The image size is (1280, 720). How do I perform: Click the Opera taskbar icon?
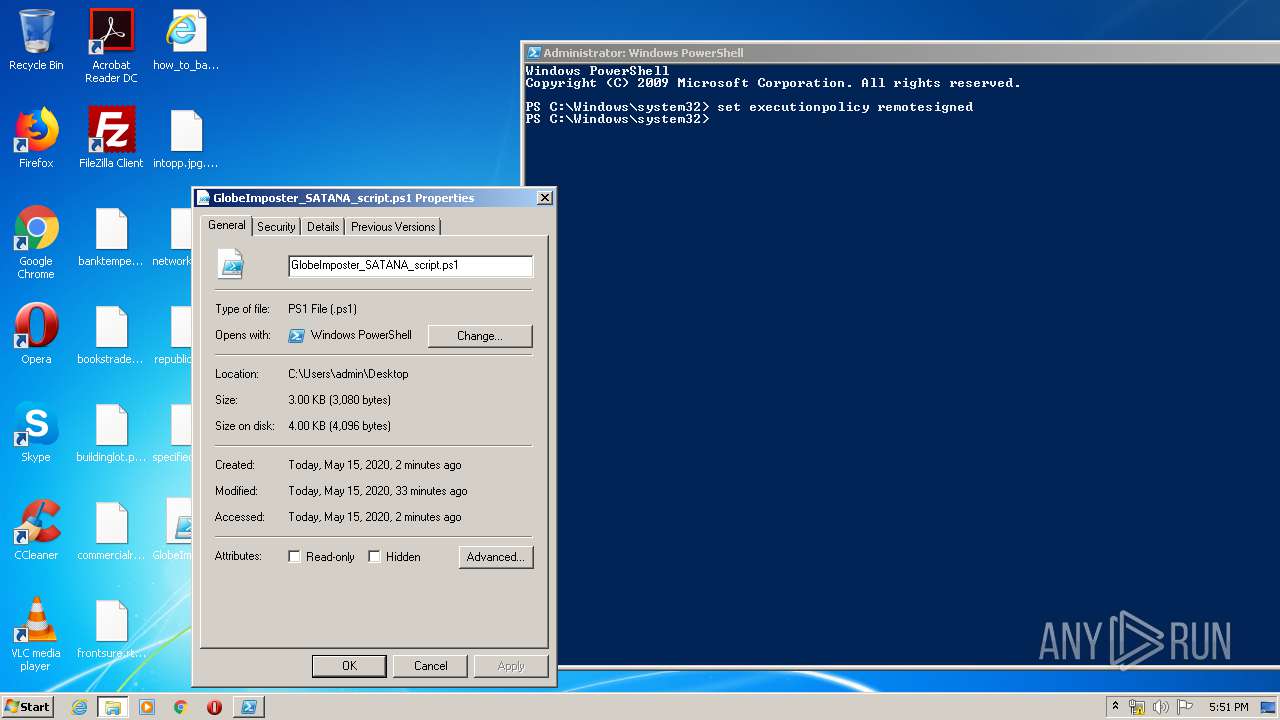[x=214, y=707]
